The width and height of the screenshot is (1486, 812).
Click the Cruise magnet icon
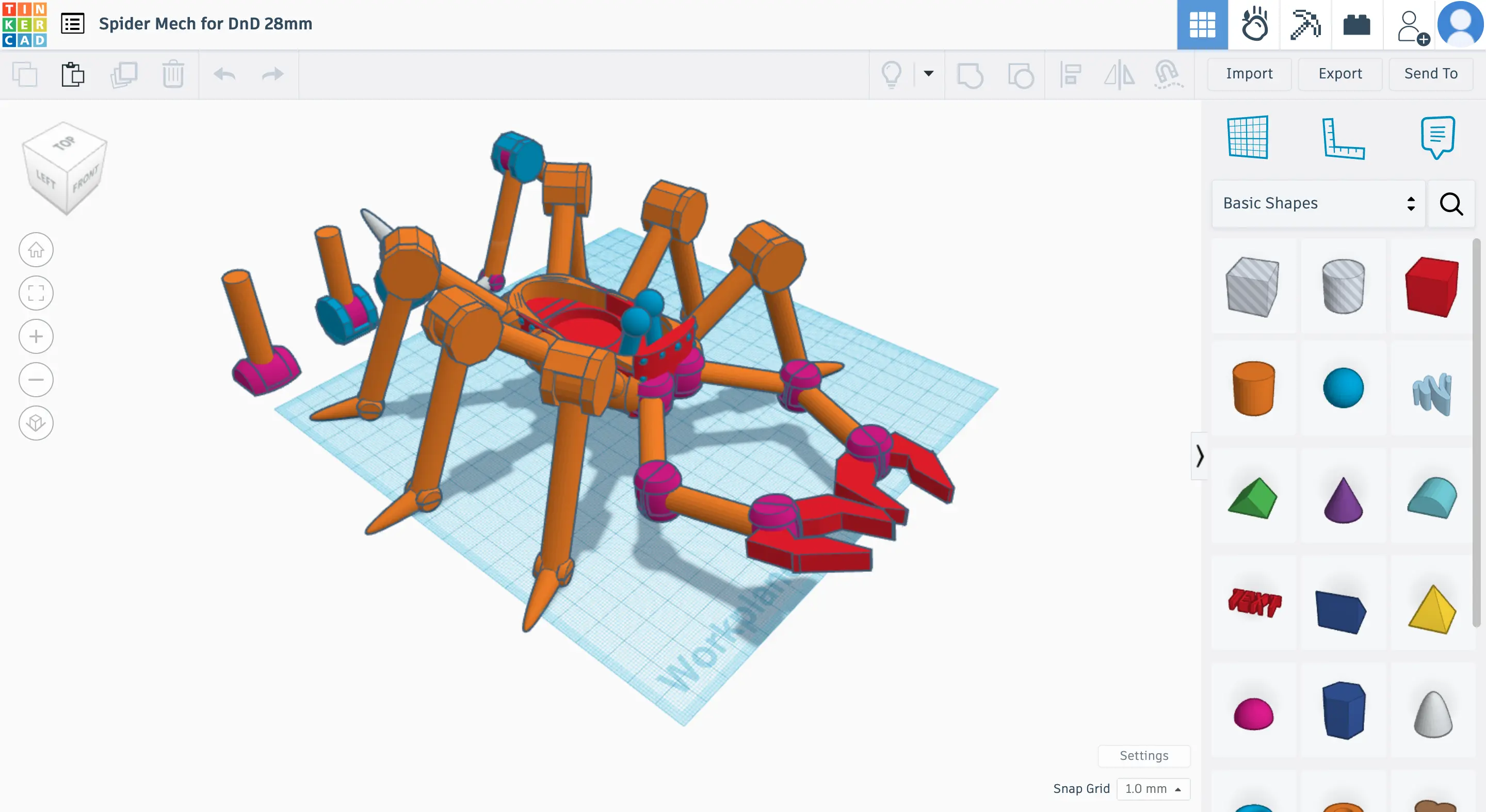[1169, 75]
